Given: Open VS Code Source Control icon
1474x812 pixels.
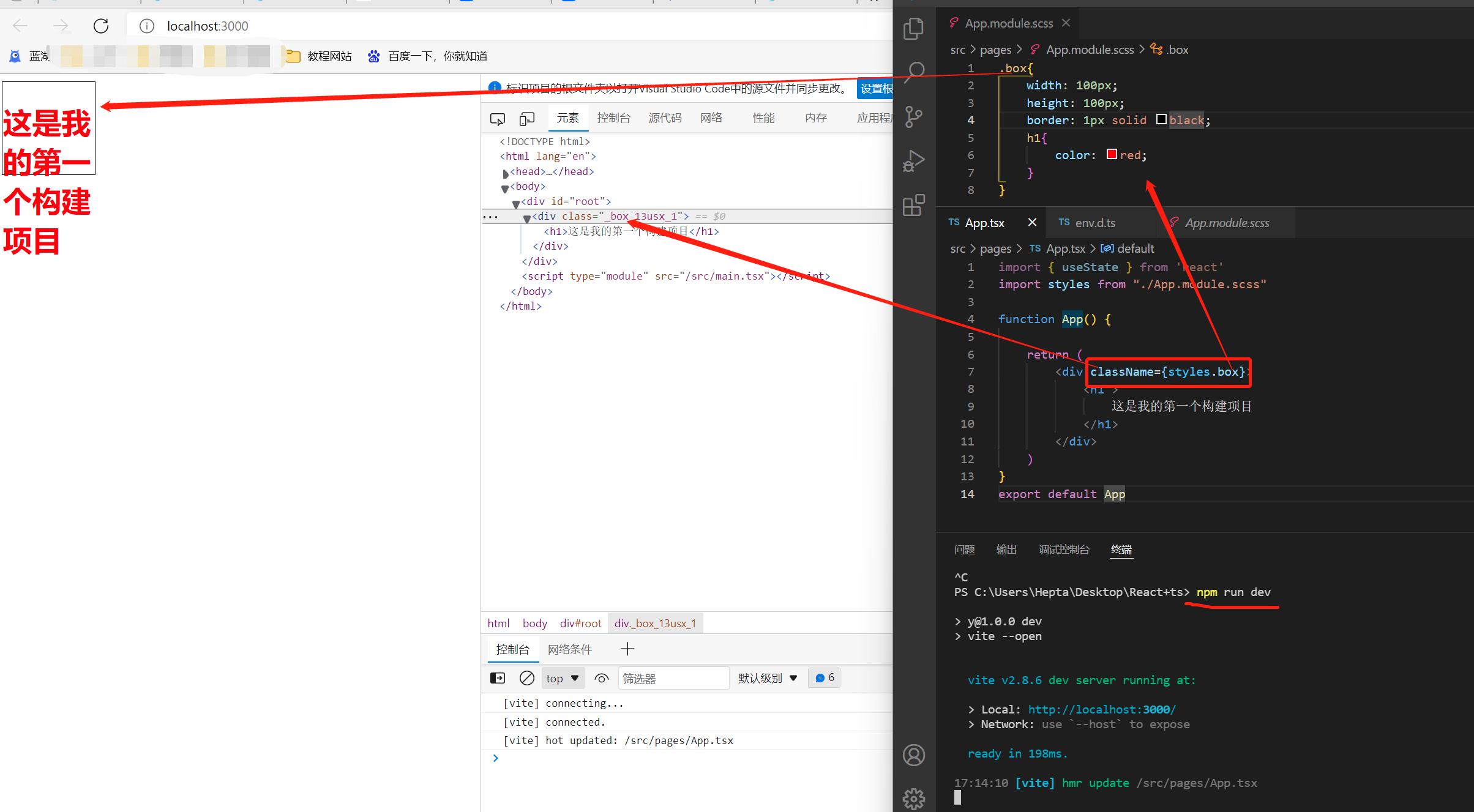Looking at the screenshot, I should coord(913,116).
